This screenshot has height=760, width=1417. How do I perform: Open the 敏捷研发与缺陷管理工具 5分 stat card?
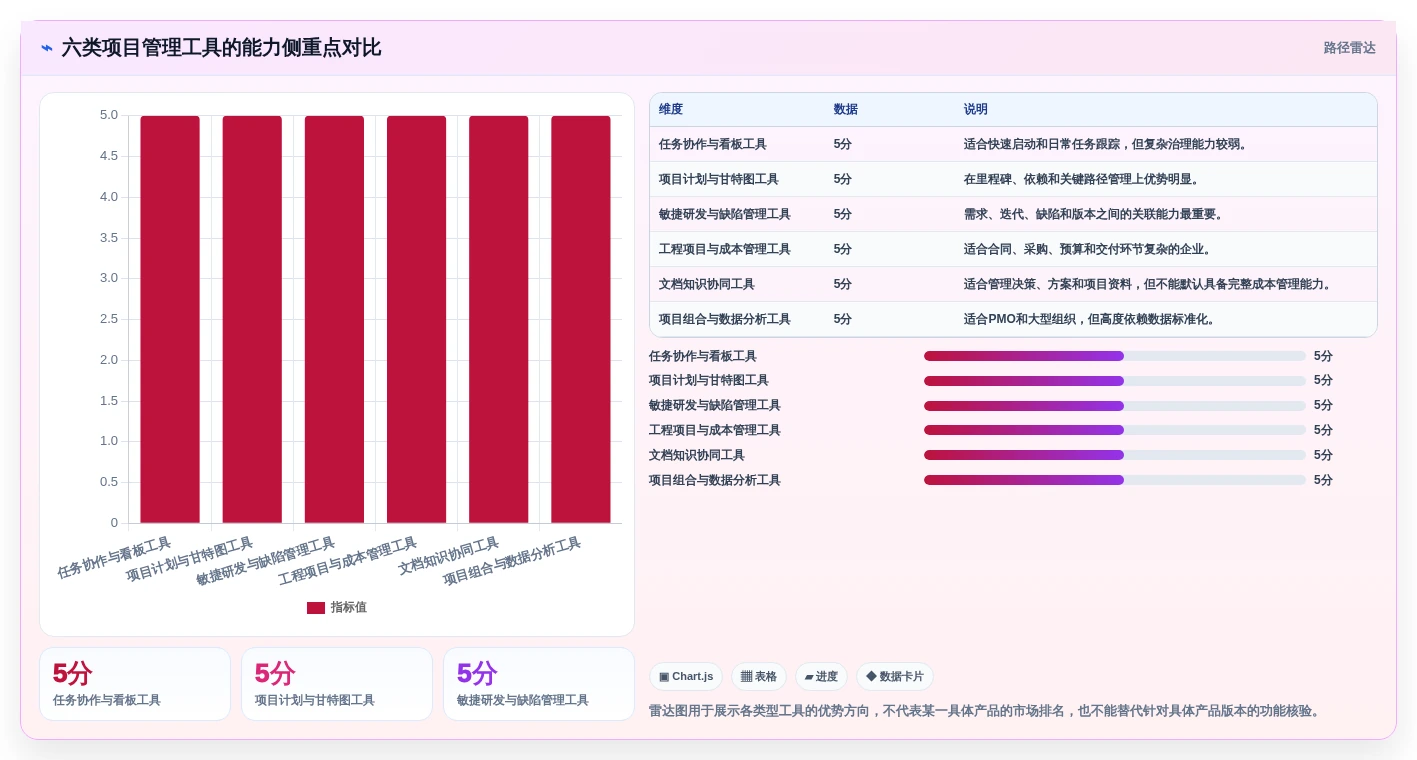coord(539,684)
